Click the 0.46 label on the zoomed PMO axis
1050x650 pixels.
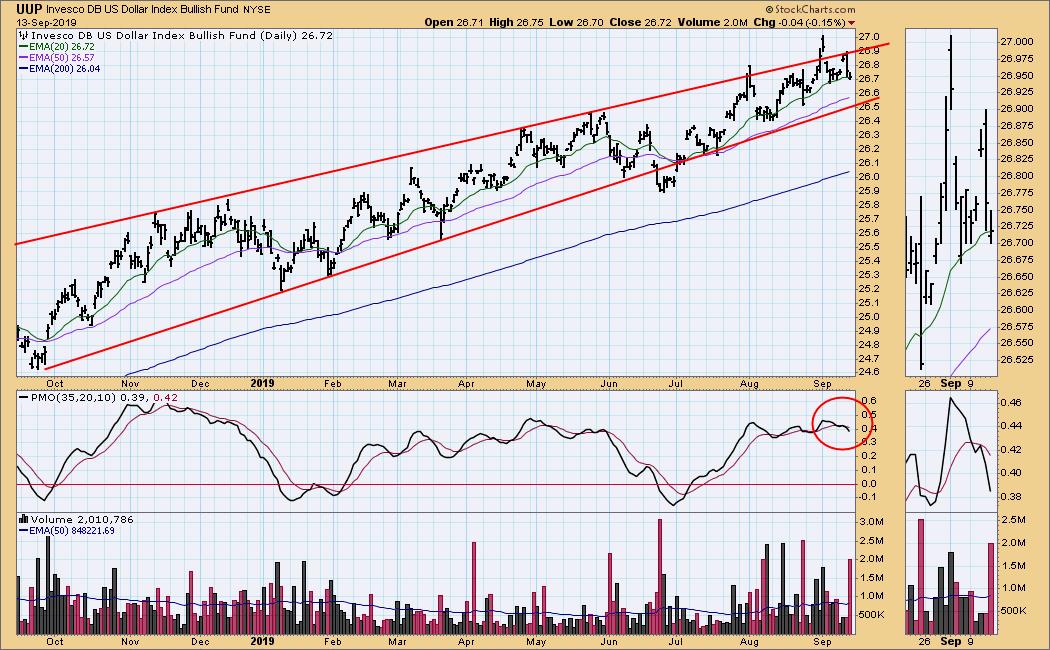(1012, 402)
